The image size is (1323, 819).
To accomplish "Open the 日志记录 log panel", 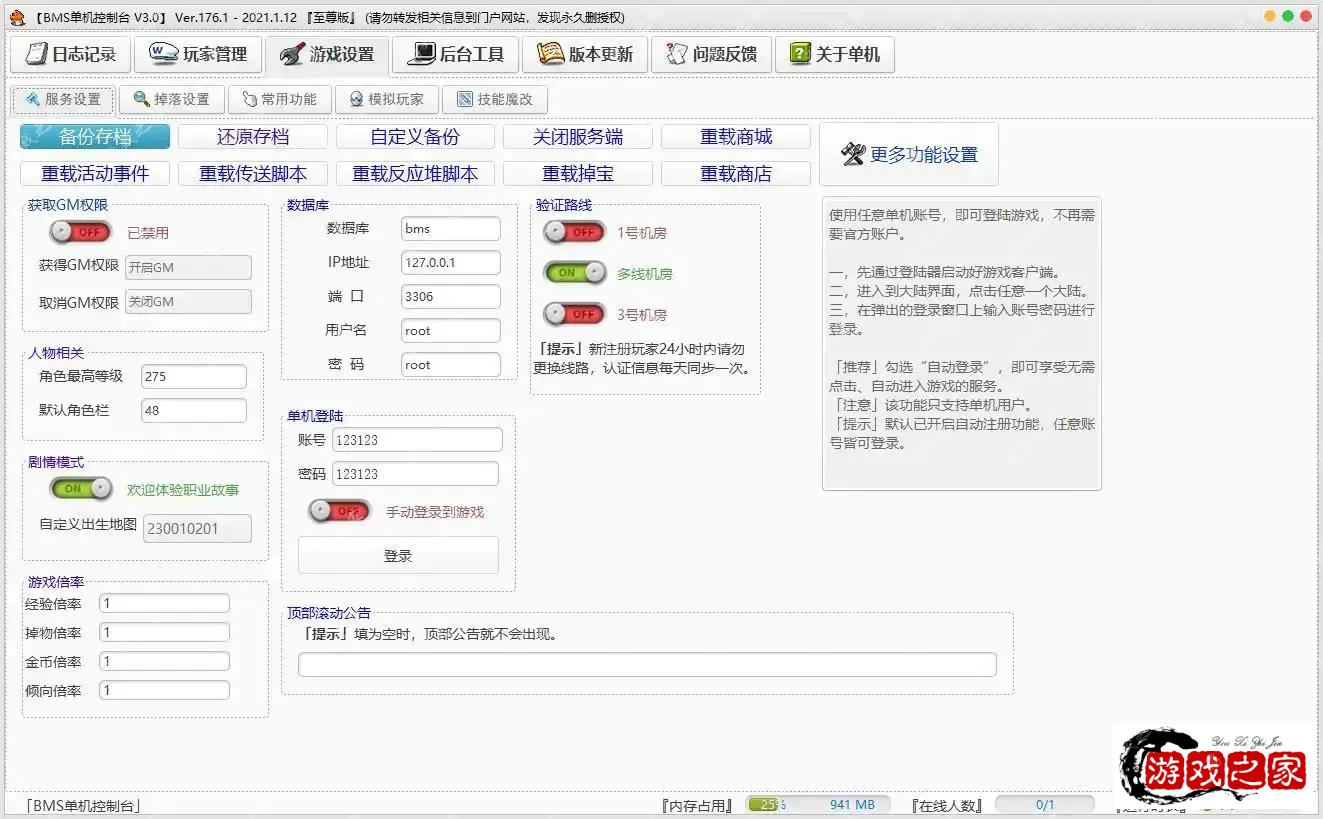I will coord(69,55).
